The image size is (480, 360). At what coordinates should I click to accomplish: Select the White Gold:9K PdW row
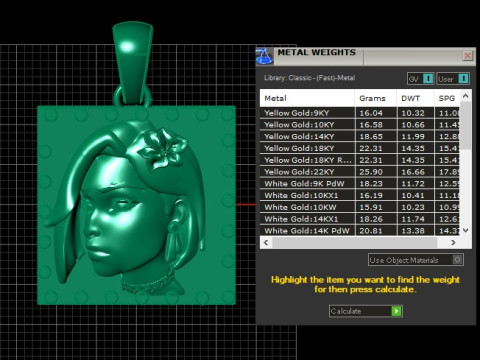tap(360, 184)
